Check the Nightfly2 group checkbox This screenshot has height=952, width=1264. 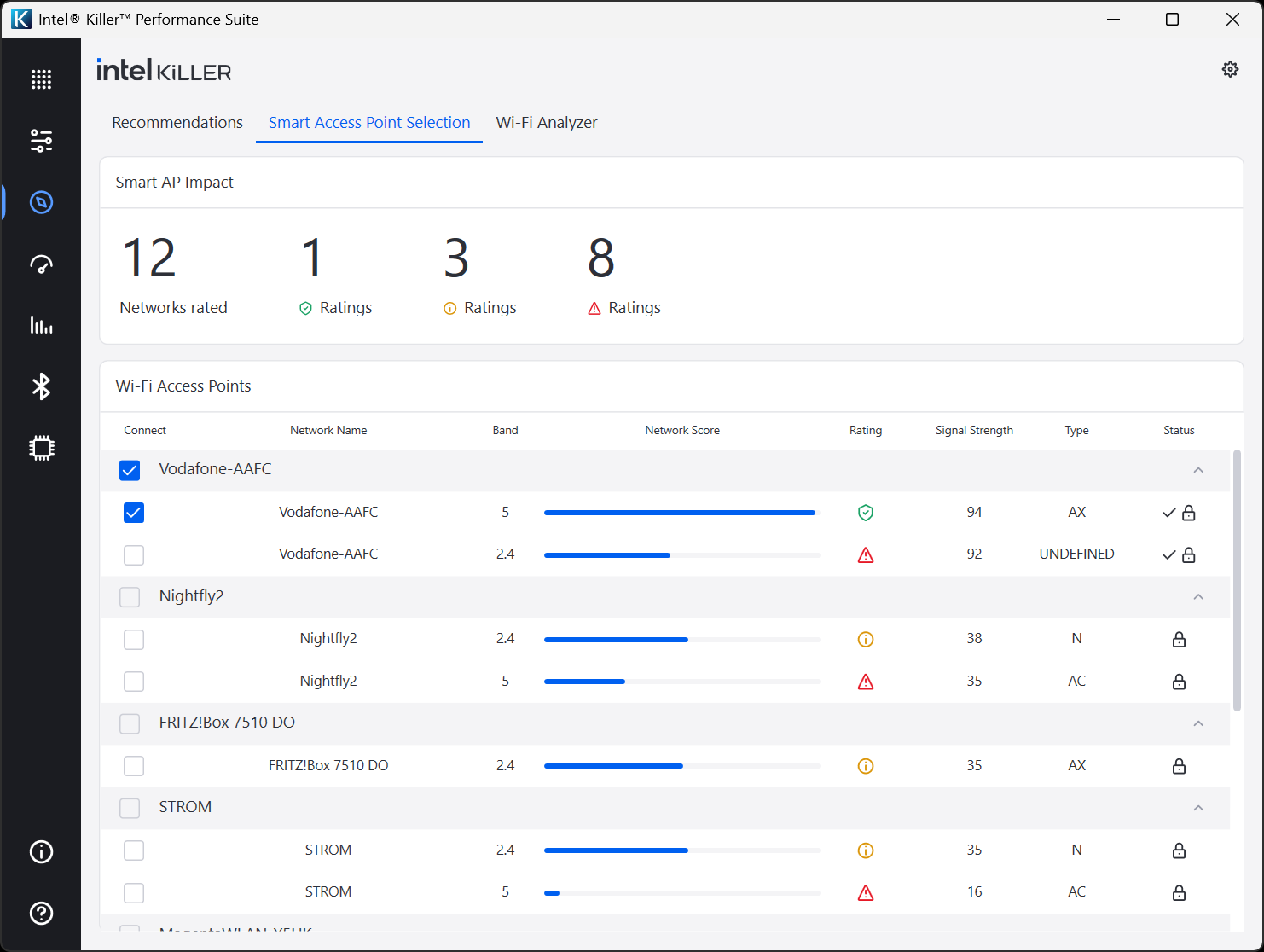[130, 597]
